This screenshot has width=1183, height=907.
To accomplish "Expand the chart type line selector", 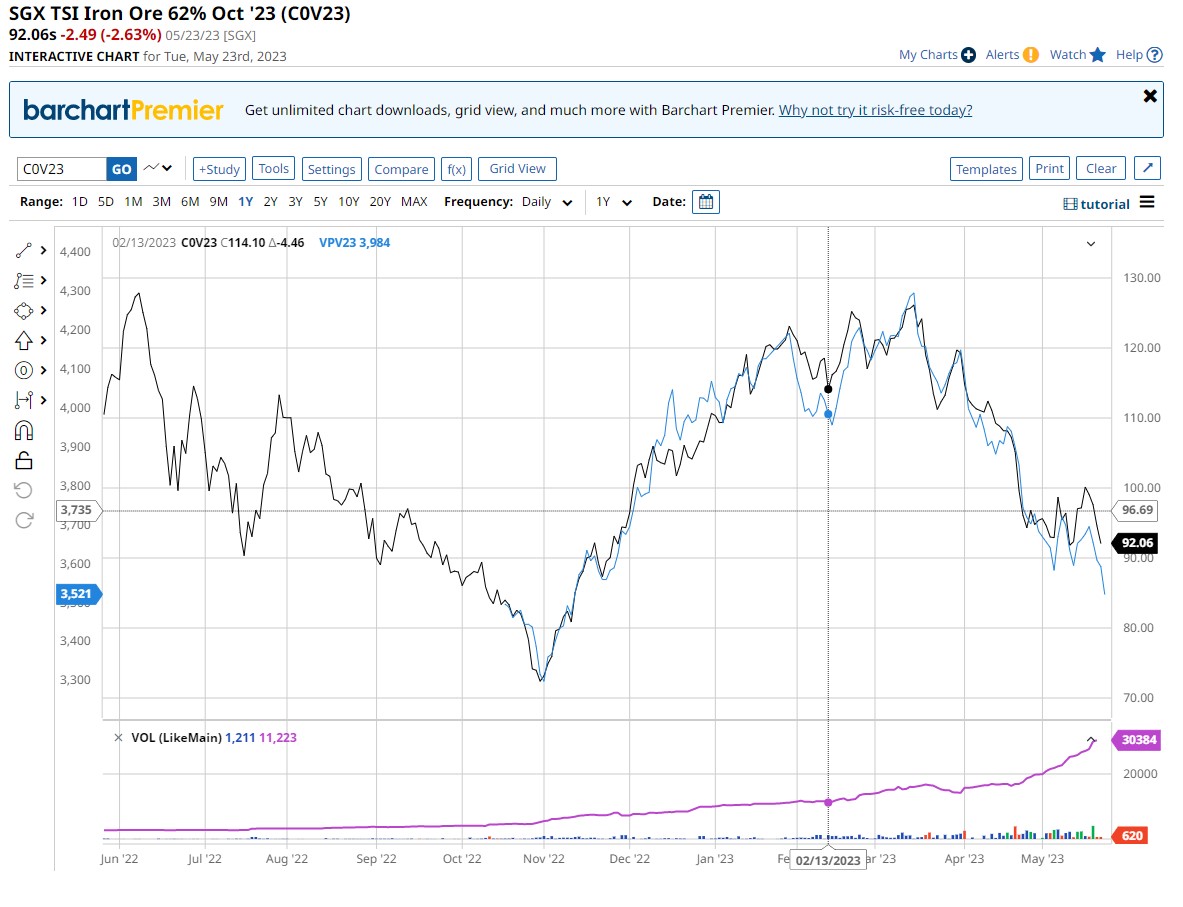I will pyautogui.click(x=158, y=168).
